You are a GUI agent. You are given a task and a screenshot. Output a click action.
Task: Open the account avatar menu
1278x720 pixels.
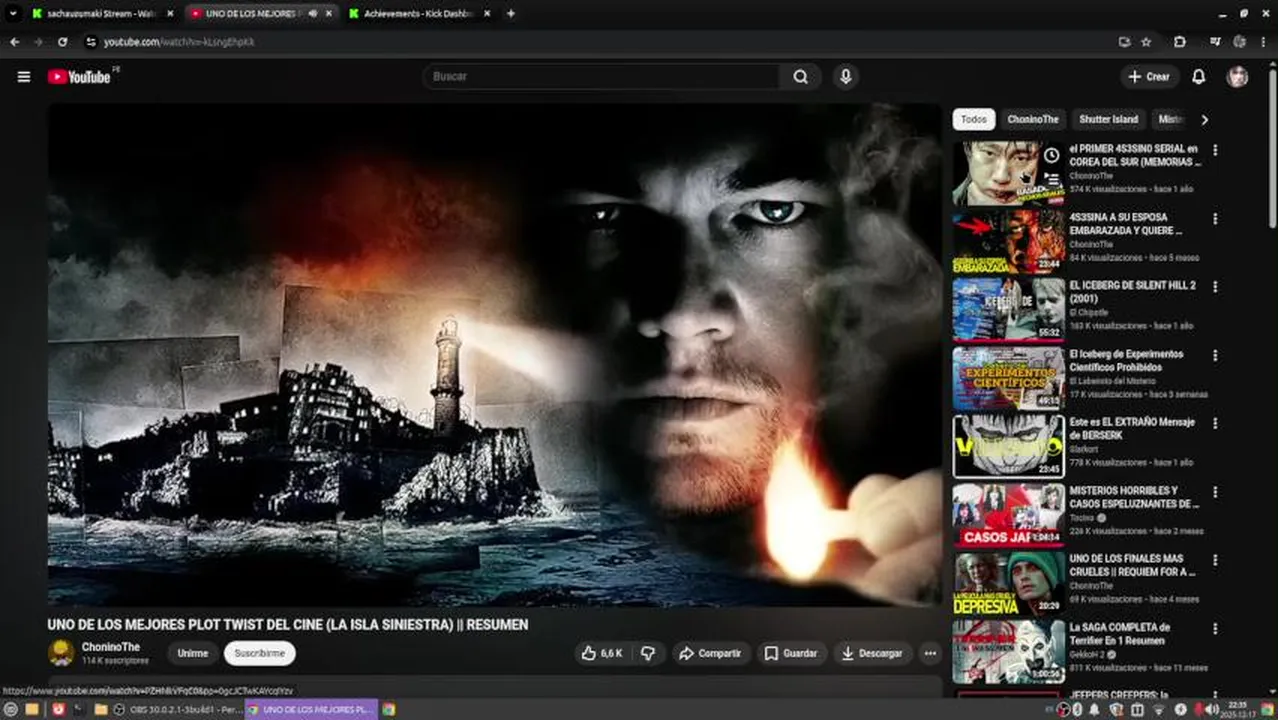click(x=1238, y=77)
